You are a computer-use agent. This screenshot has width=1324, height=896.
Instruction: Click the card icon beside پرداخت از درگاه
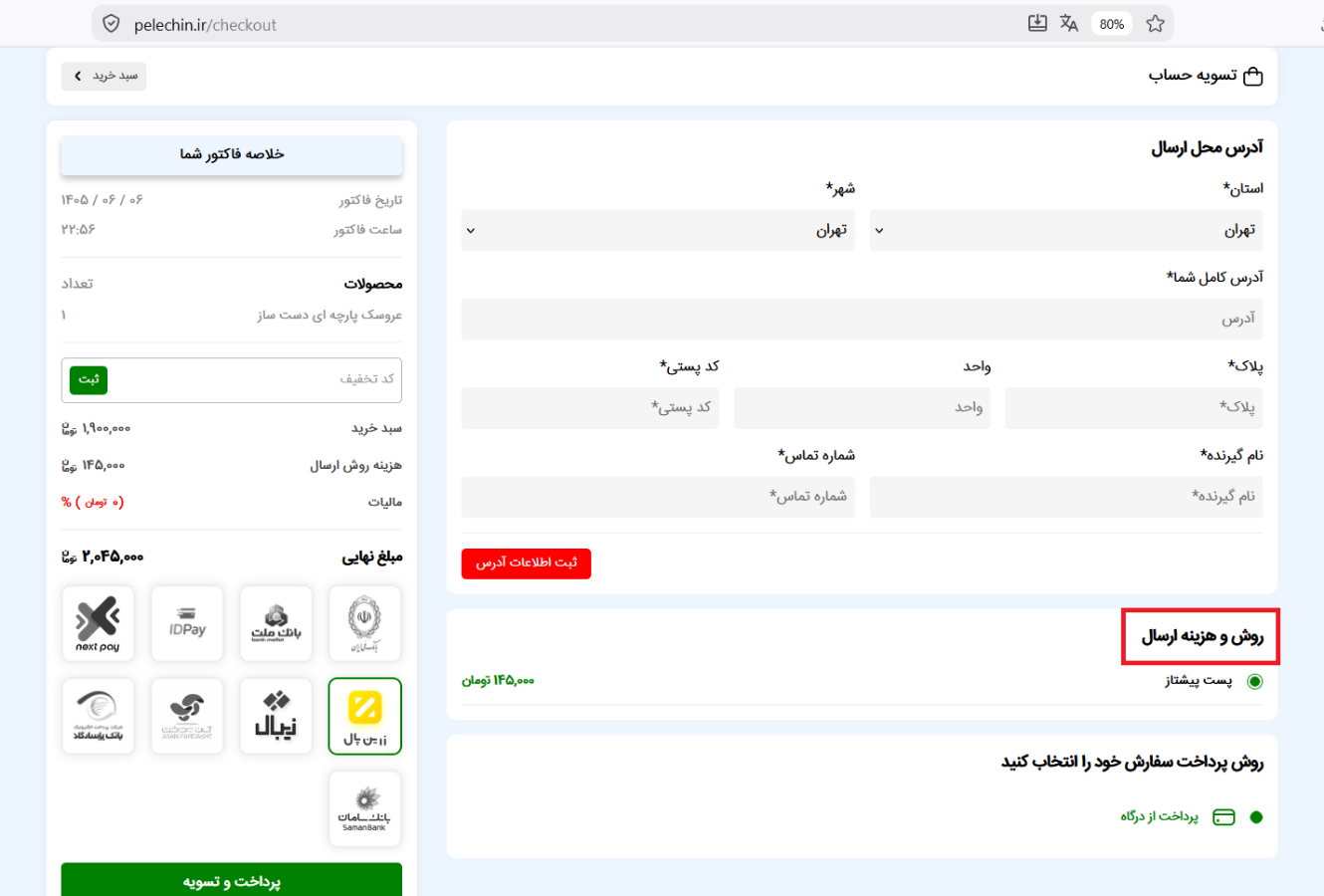1223,817
